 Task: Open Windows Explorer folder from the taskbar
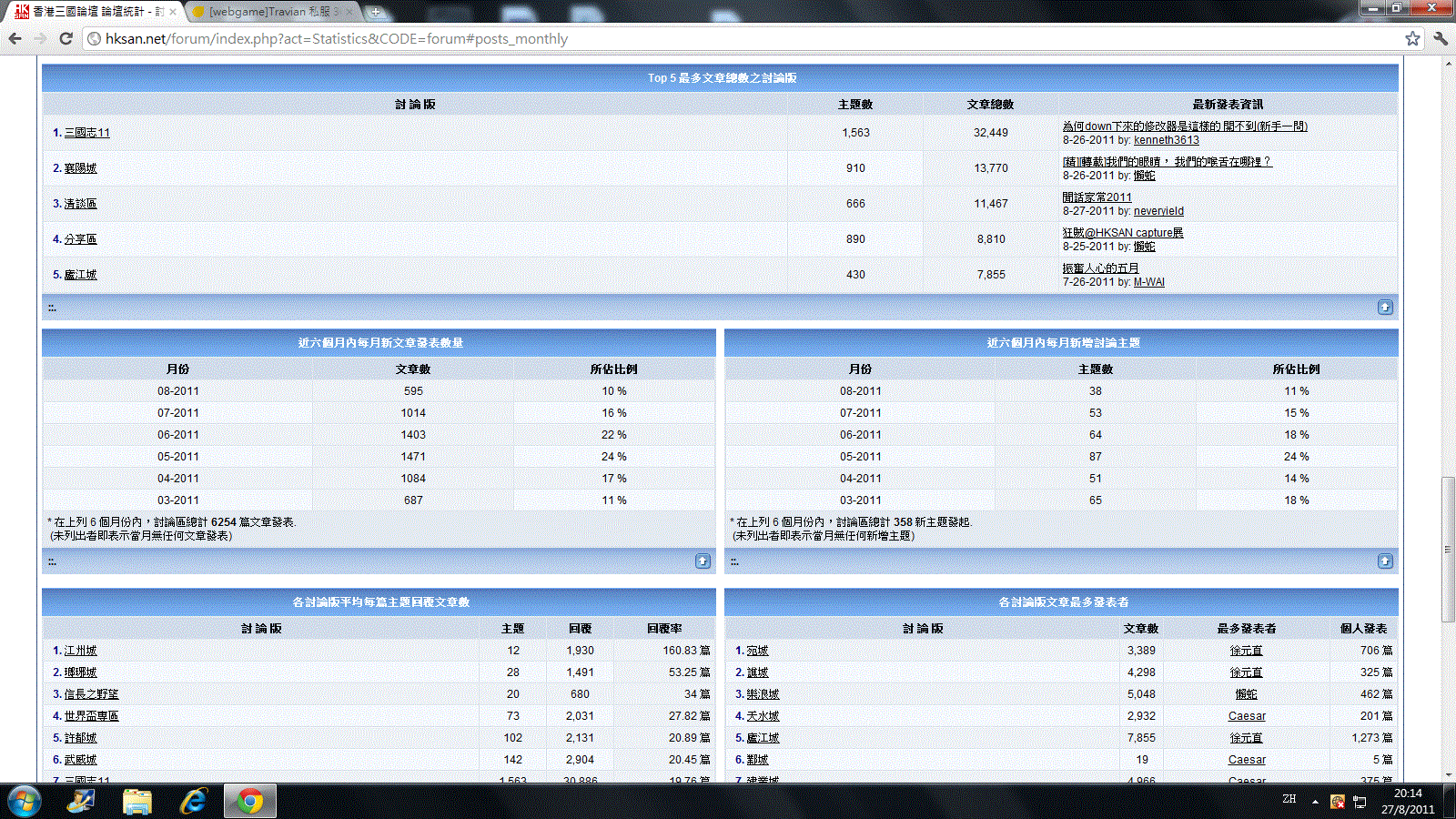tap(137, 802)
